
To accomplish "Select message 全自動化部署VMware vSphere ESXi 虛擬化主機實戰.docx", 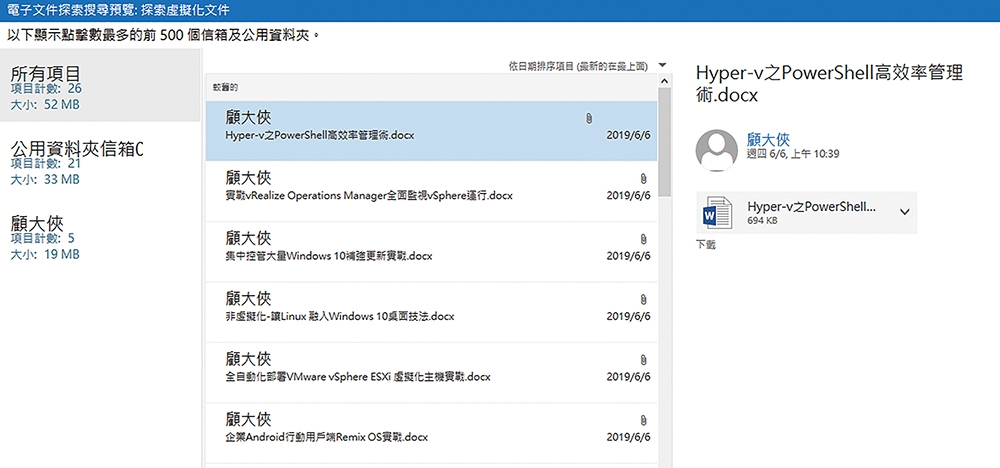I will click(430, 372).
